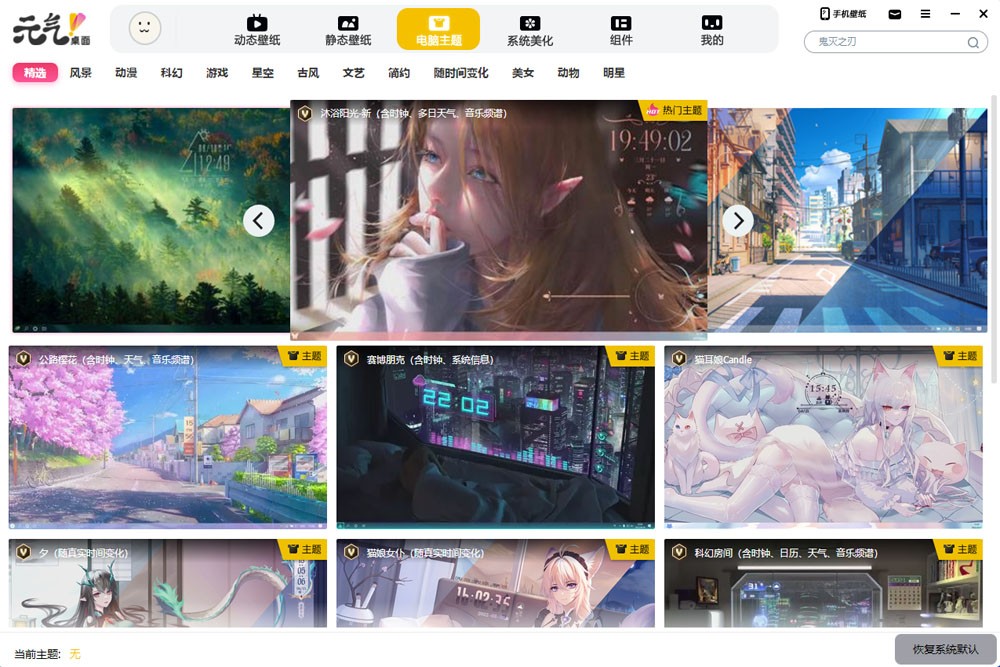This screenshot has width=1000, height=667.
Task: Open the 静态壁纸 static wallpaper section
Action: coord(348,30)
